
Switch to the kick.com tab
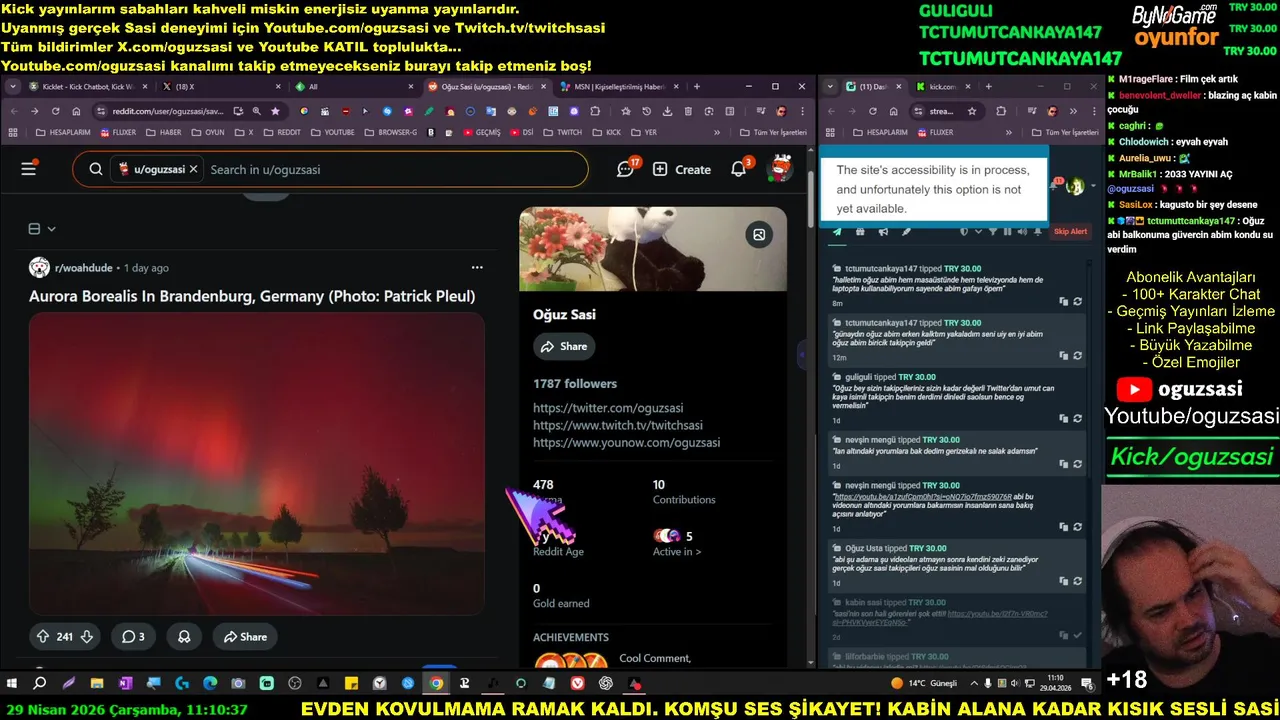click(942, 87)
